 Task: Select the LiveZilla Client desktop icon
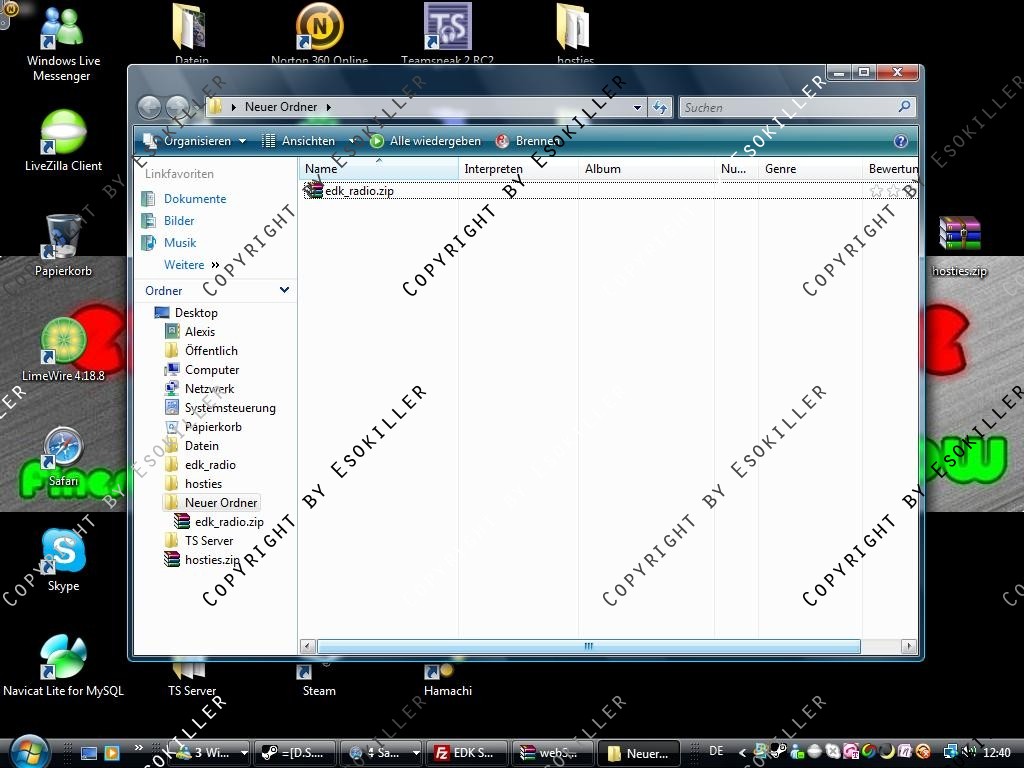(63, 134)
